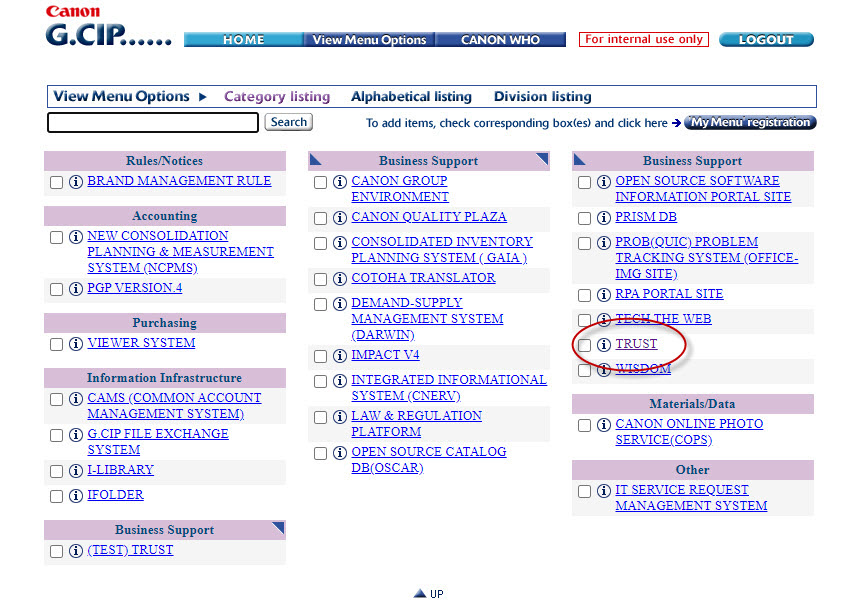Viewport: 865px width, 600px height.
Task: Select View Menu Options in navigation bar
Action: [x=369, y=40]
